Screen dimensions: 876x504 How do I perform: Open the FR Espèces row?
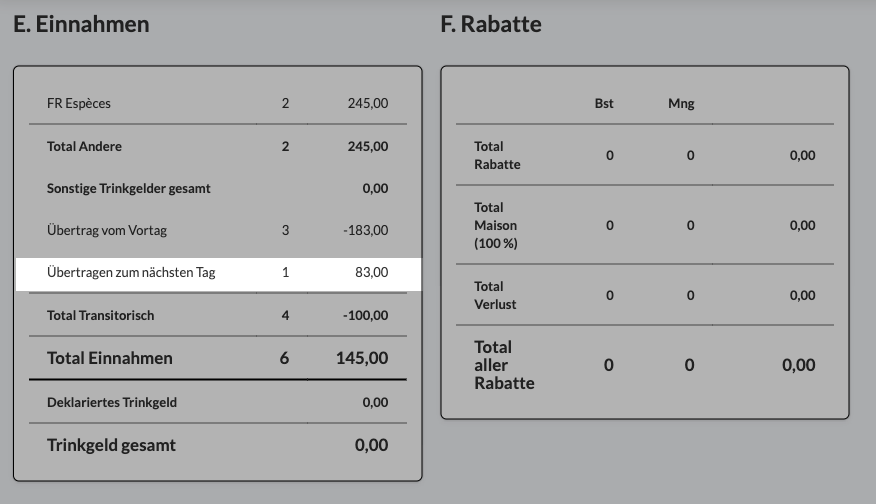pyautogui.click(x=218, y=103)
